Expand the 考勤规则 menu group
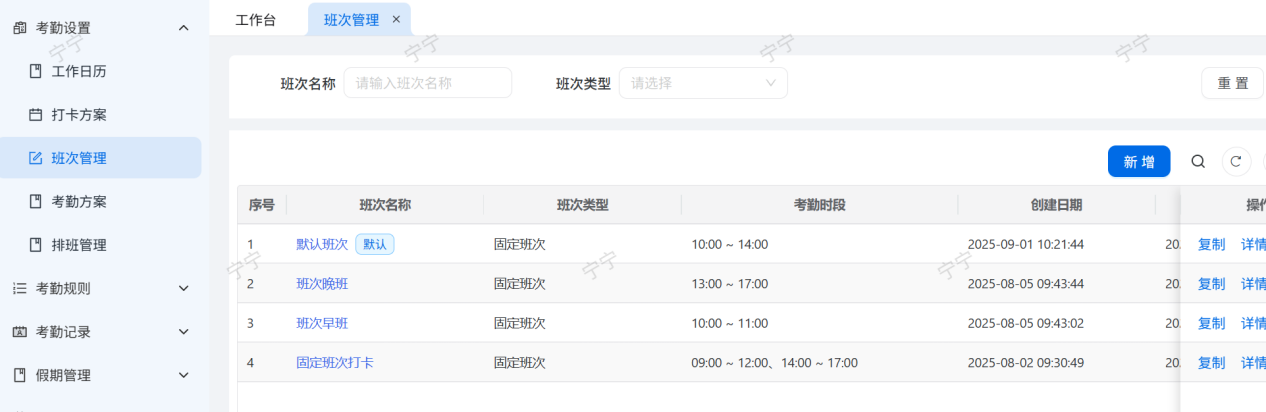Screen dimensions: 1266x412 tap(183, 288)
